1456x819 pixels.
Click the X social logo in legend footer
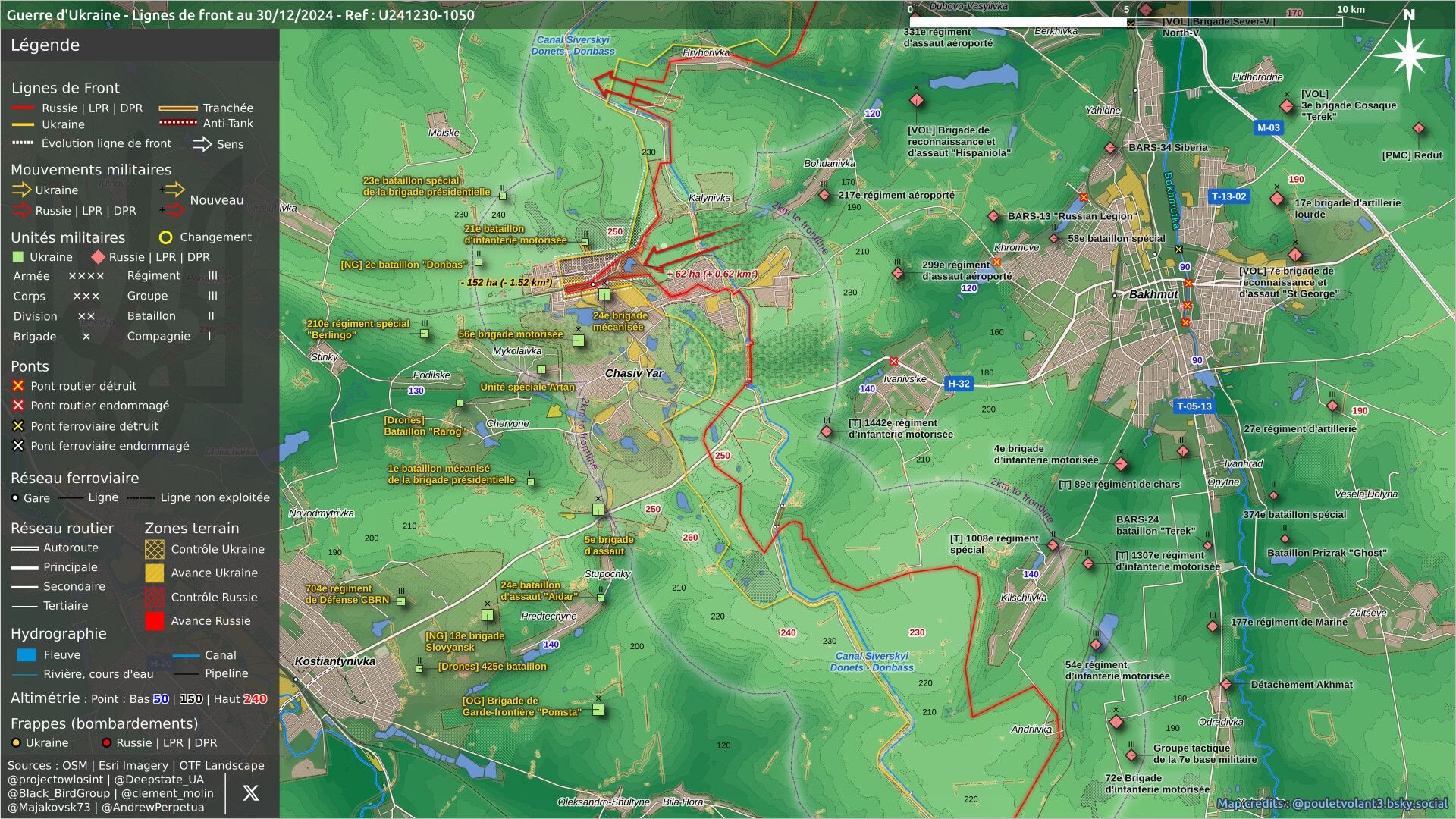click(x=250, y=793)
